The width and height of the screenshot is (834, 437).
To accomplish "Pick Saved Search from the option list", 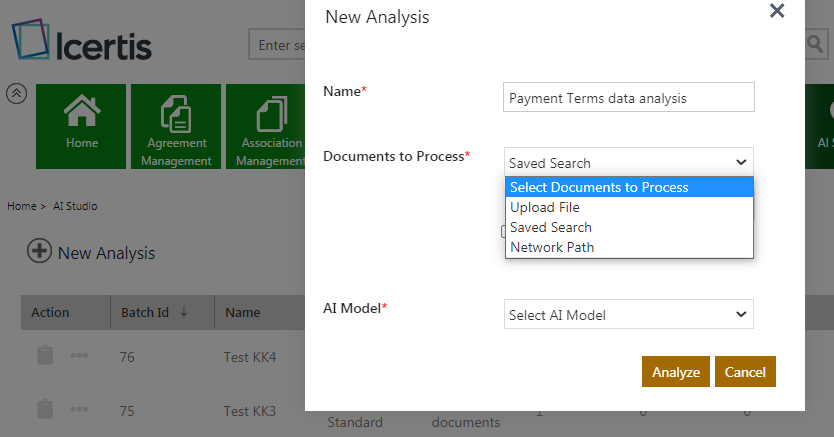I will coord(551,227).
